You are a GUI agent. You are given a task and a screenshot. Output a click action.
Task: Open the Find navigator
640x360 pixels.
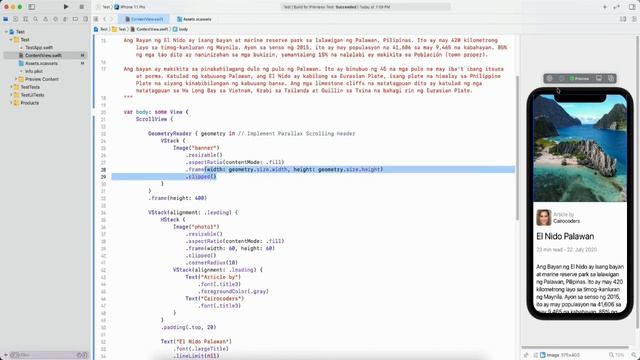[x=36, y=19]
